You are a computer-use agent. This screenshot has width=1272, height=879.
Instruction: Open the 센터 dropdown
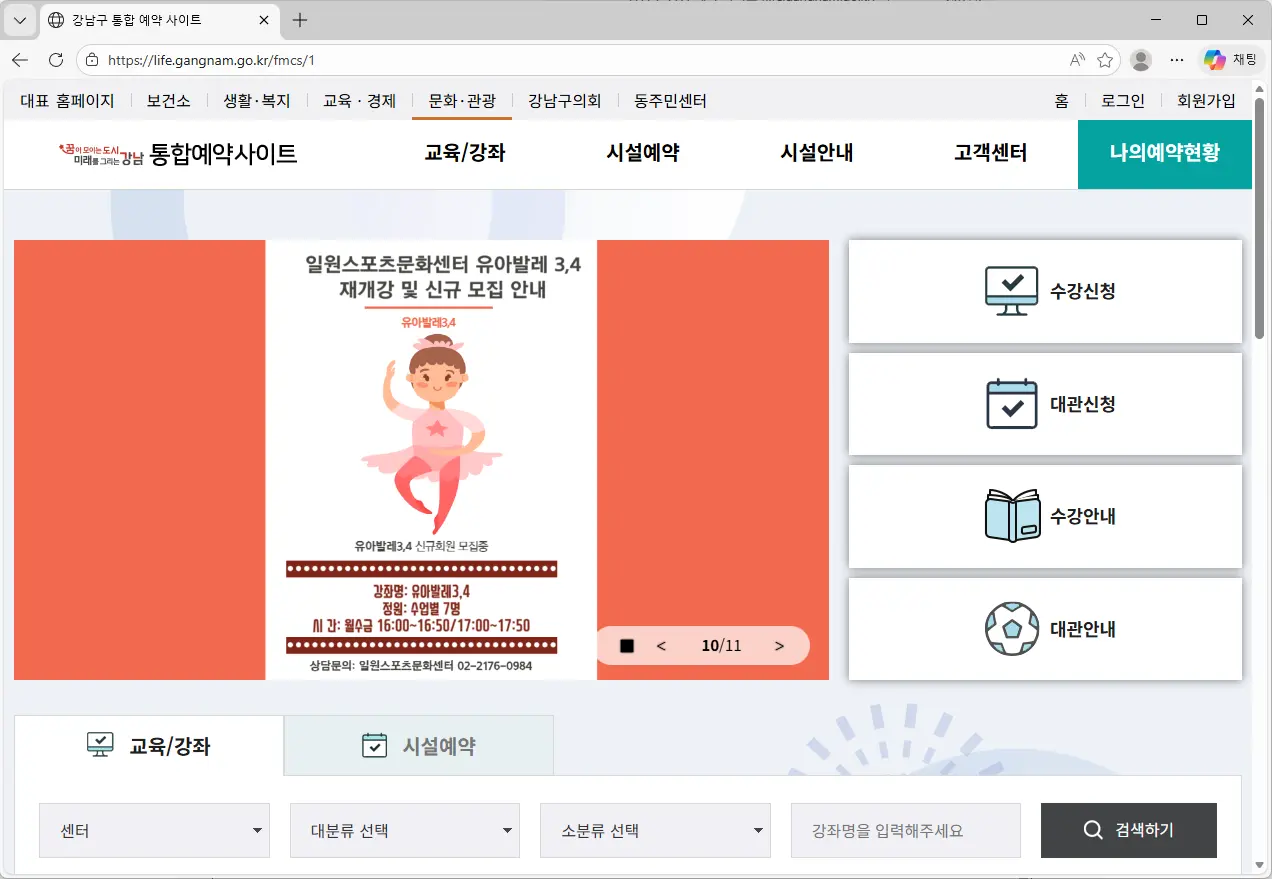154,830
